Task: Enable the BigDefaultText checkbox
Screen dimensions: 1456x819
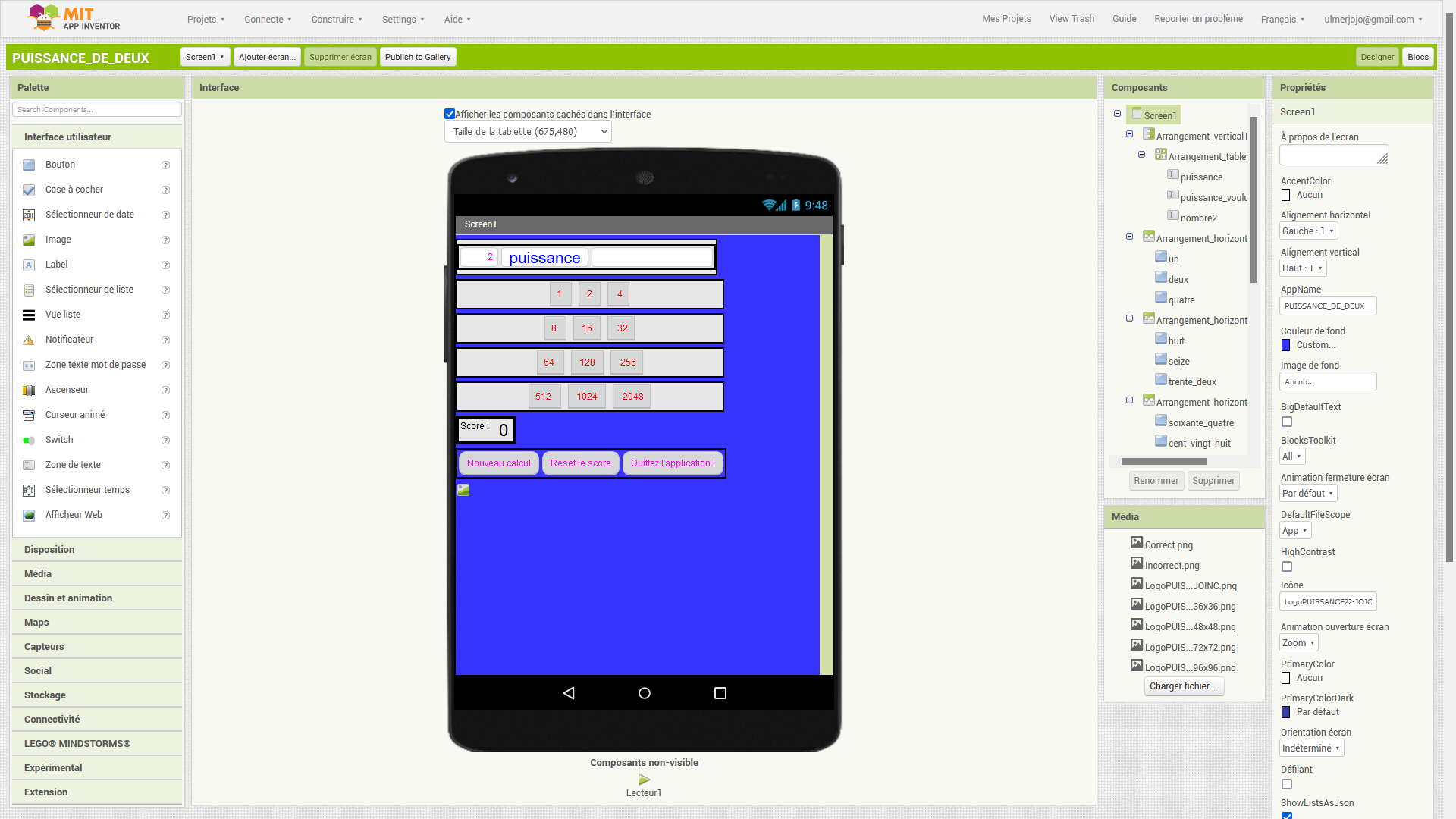Action: (x=1287, y=422)
